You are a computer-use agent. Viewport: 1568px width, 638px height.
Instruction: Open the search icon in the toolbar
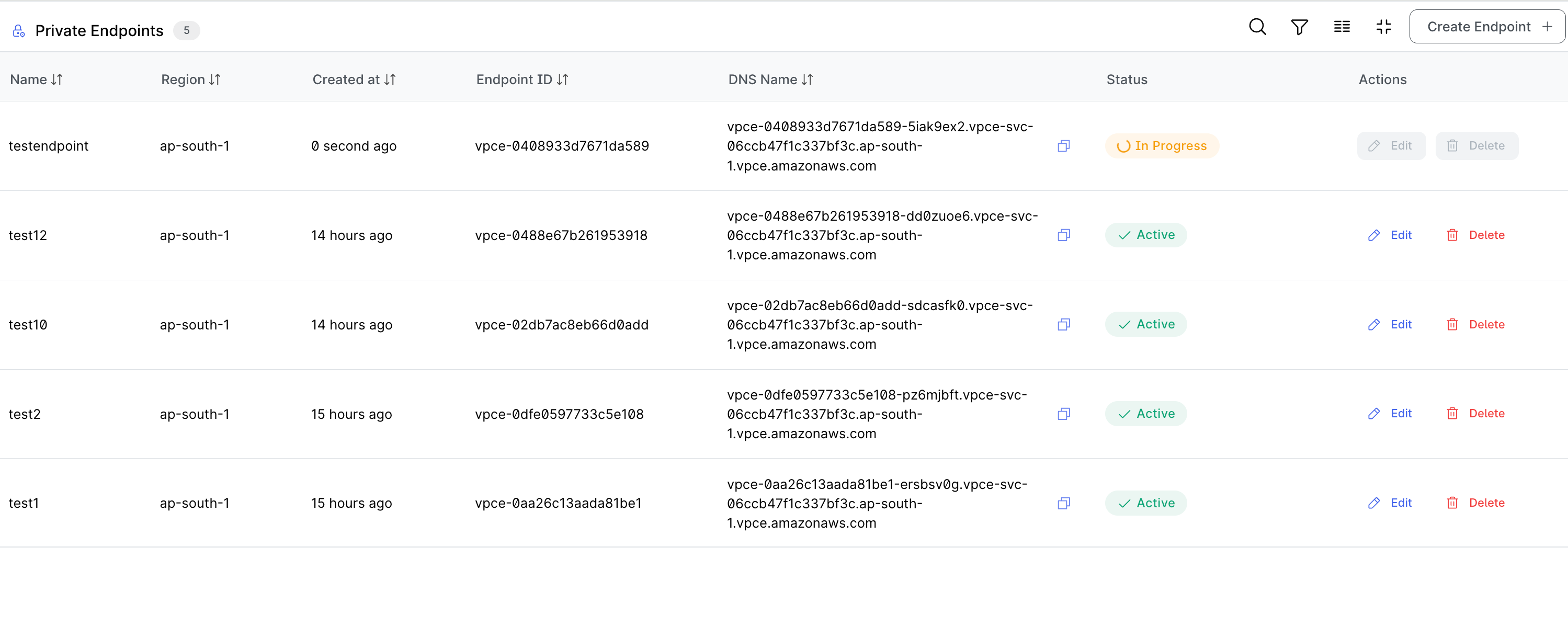click(x=1257, y=27)
